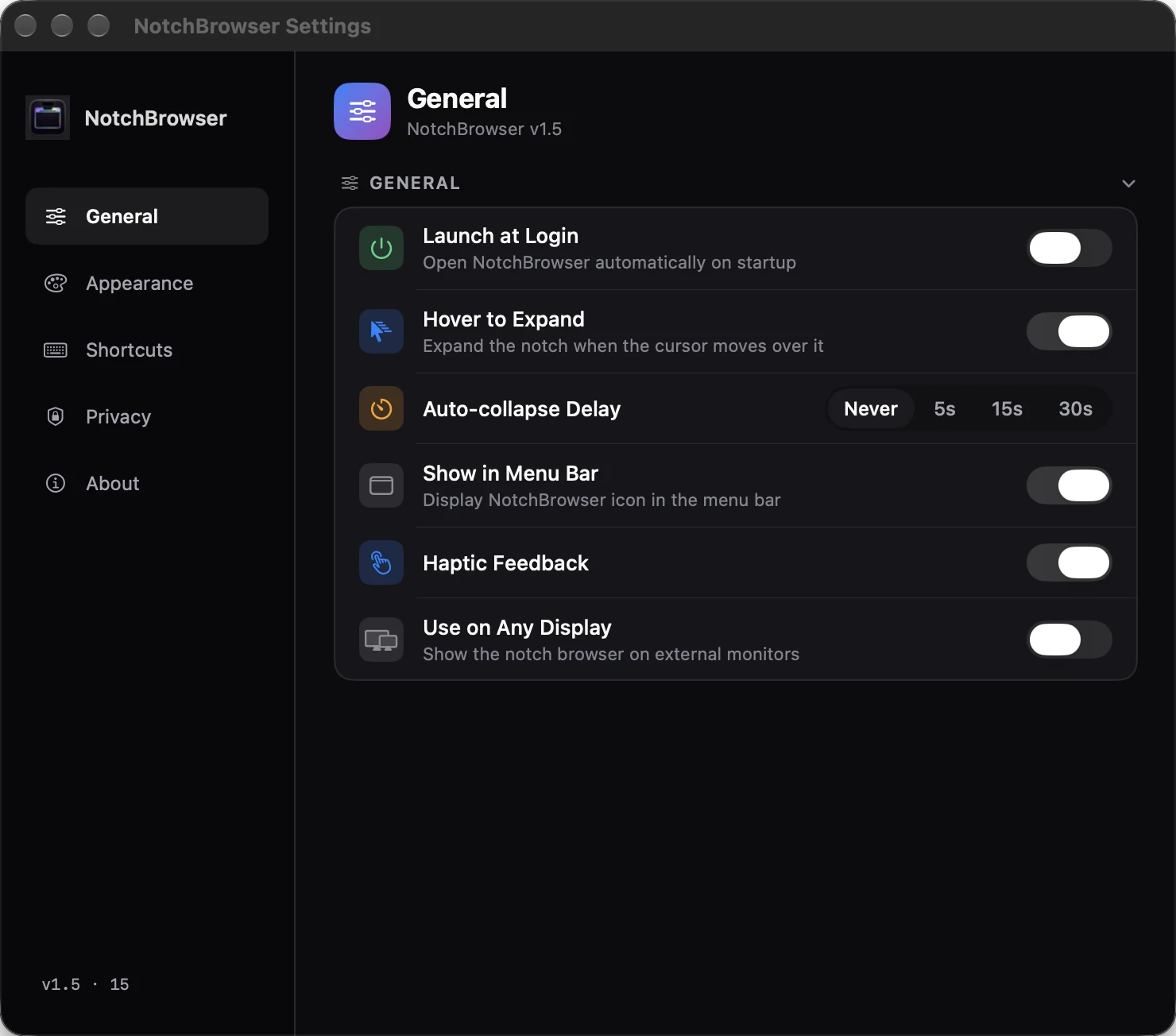Click the 'Hover to Expand' label
Viewport: 1176px width, 1036px height.
click(x=504, y=319)
